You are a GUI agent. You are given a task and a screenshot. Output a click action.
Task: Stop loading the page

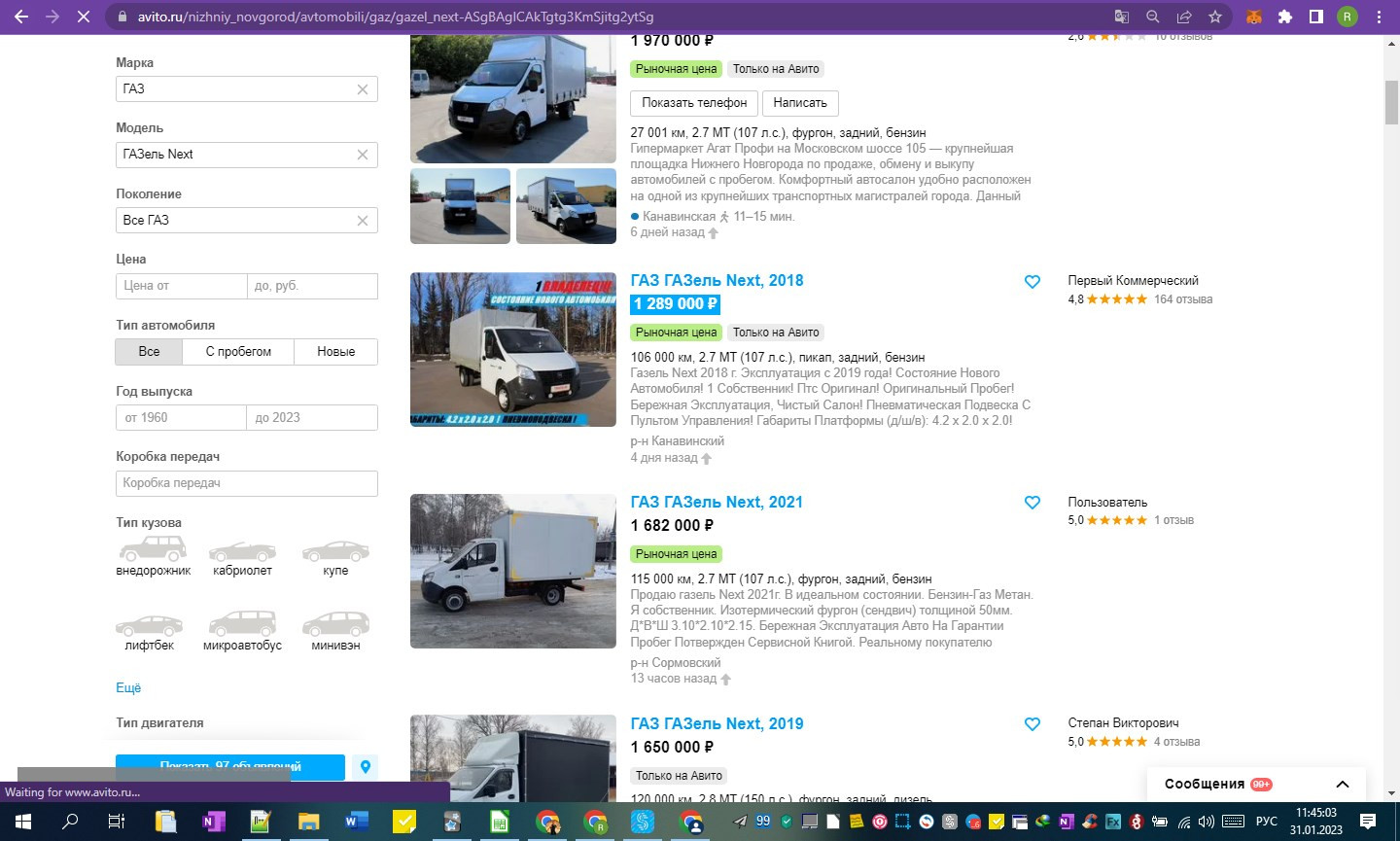pos(84,17)
